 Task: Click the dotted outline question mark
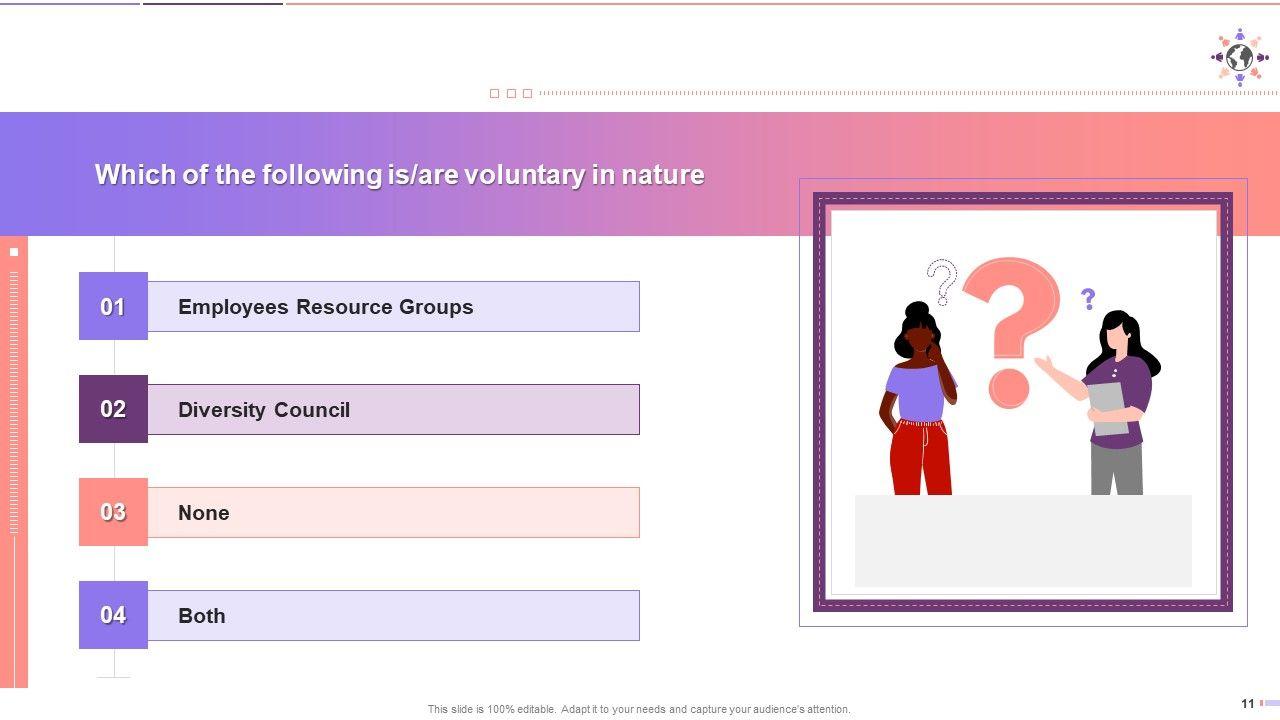pyautogui.click(x=941, y=281)
